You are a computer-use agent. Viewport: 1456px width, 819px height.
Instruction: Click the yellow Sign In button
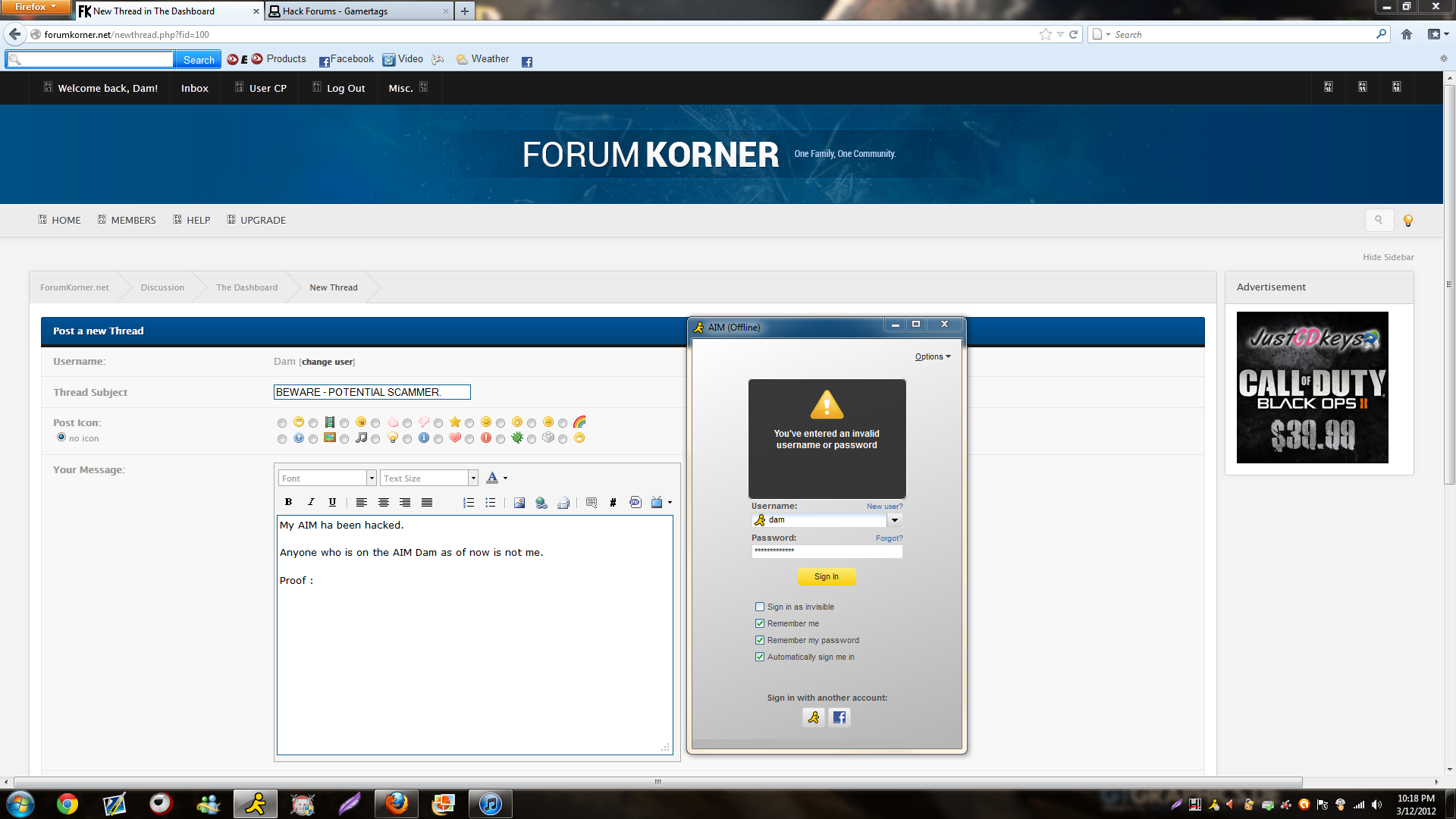(x=826, y=576)
